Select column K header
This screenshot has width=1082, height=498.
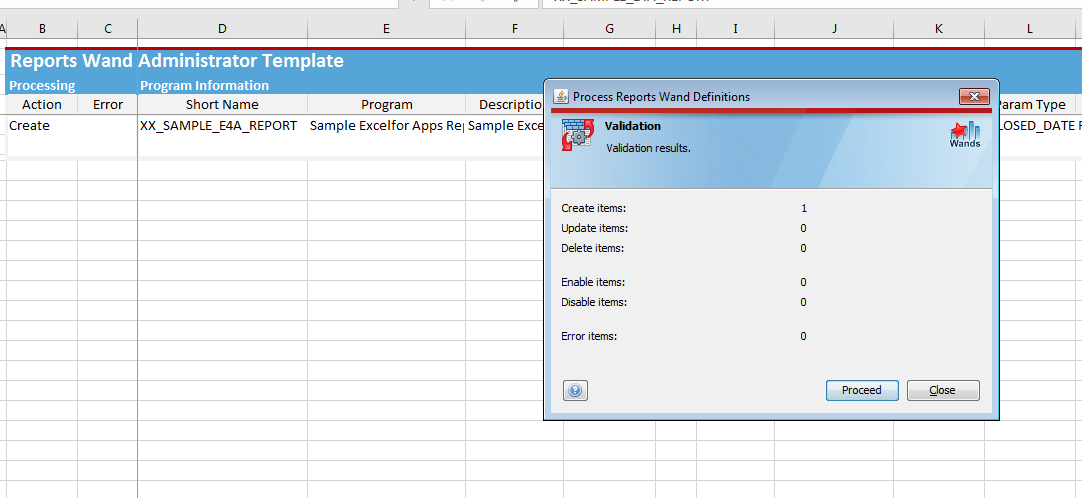point(939,28)
